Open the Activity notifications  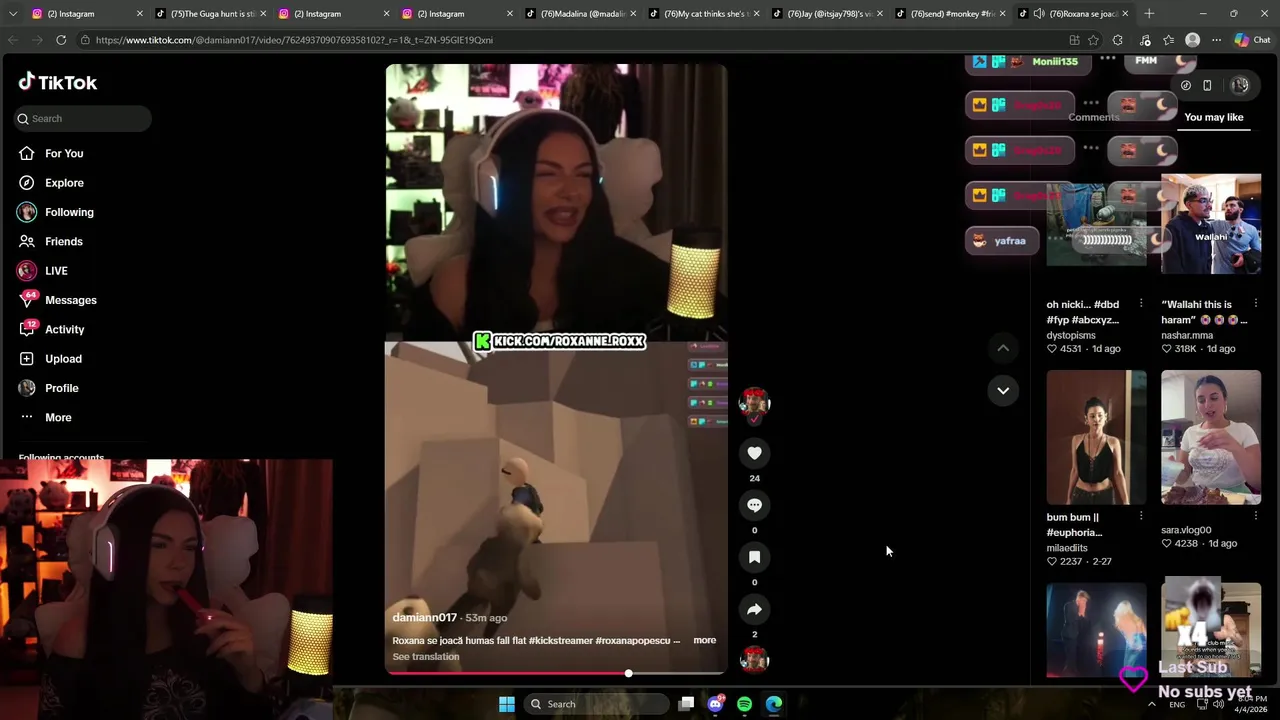pos(64,329)
